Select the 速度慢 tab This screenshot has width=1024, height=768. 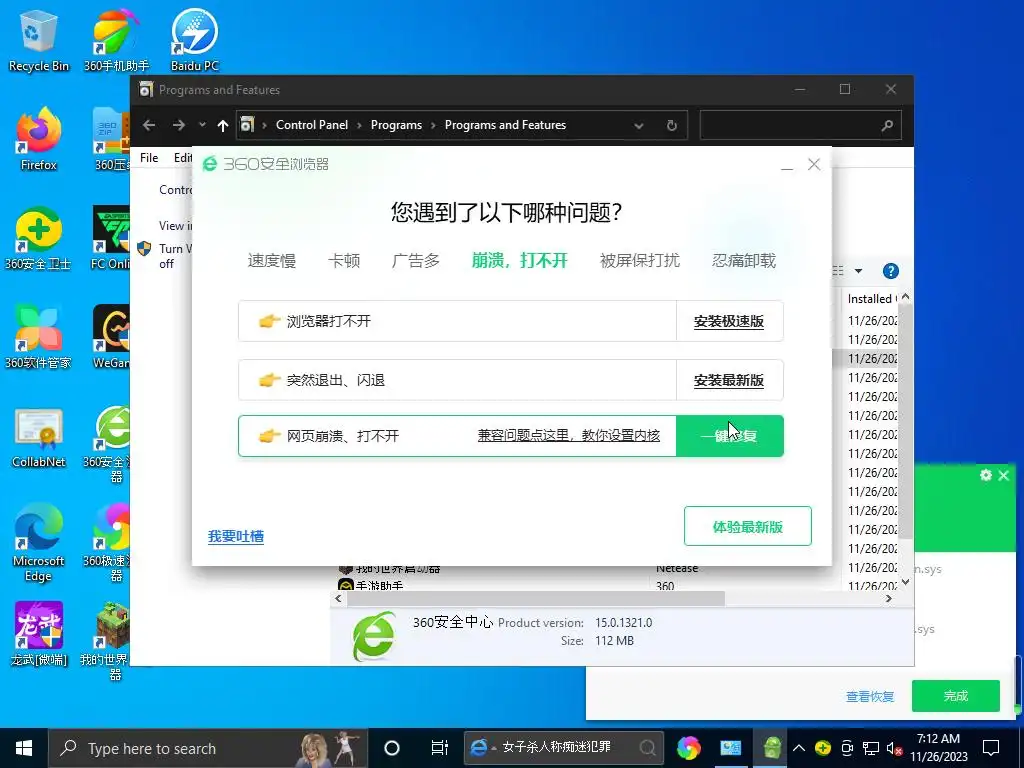pos(272,261)
